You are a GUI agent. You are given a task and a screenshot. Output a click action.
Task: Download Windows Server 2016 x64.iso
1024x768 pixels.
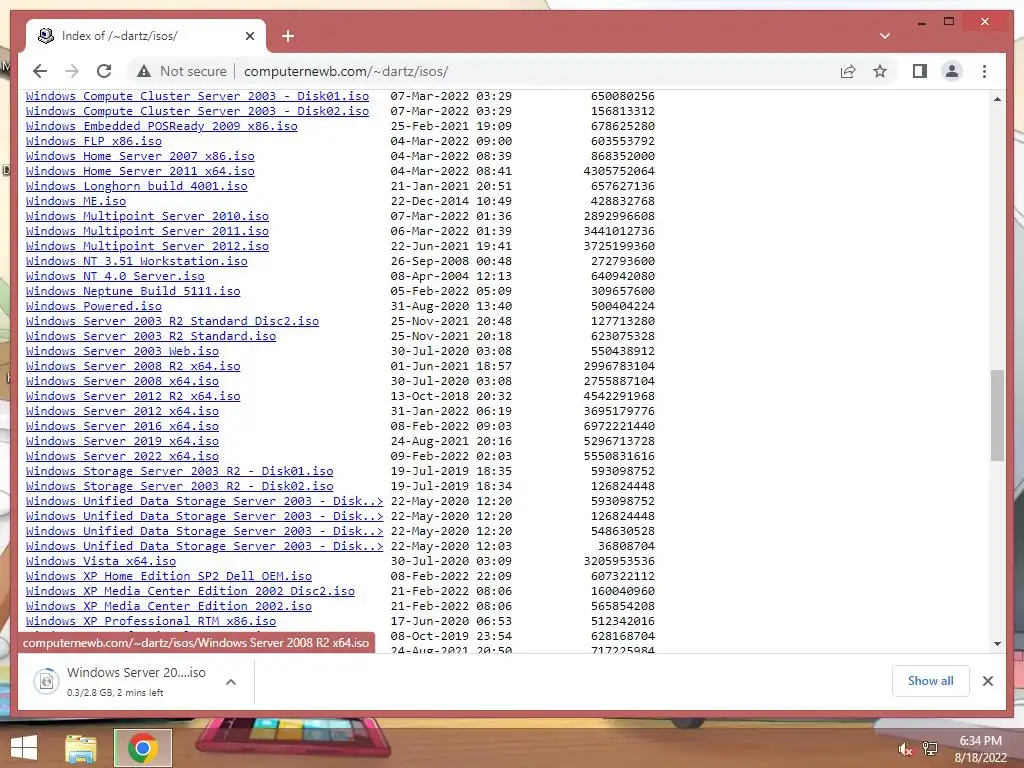(x=122, y=426)
